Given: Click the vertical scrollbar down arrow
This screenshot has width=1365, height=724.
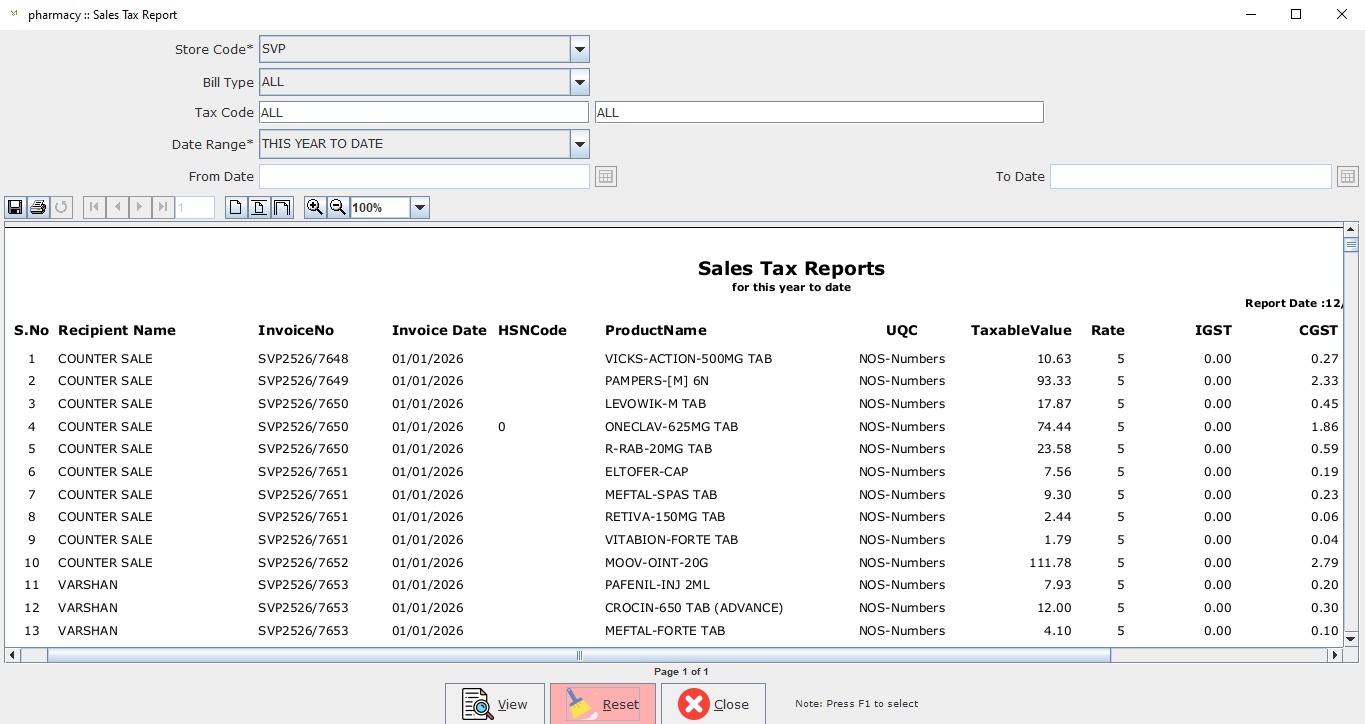Looking at the screenshot, I should (x=1350, y=638).
